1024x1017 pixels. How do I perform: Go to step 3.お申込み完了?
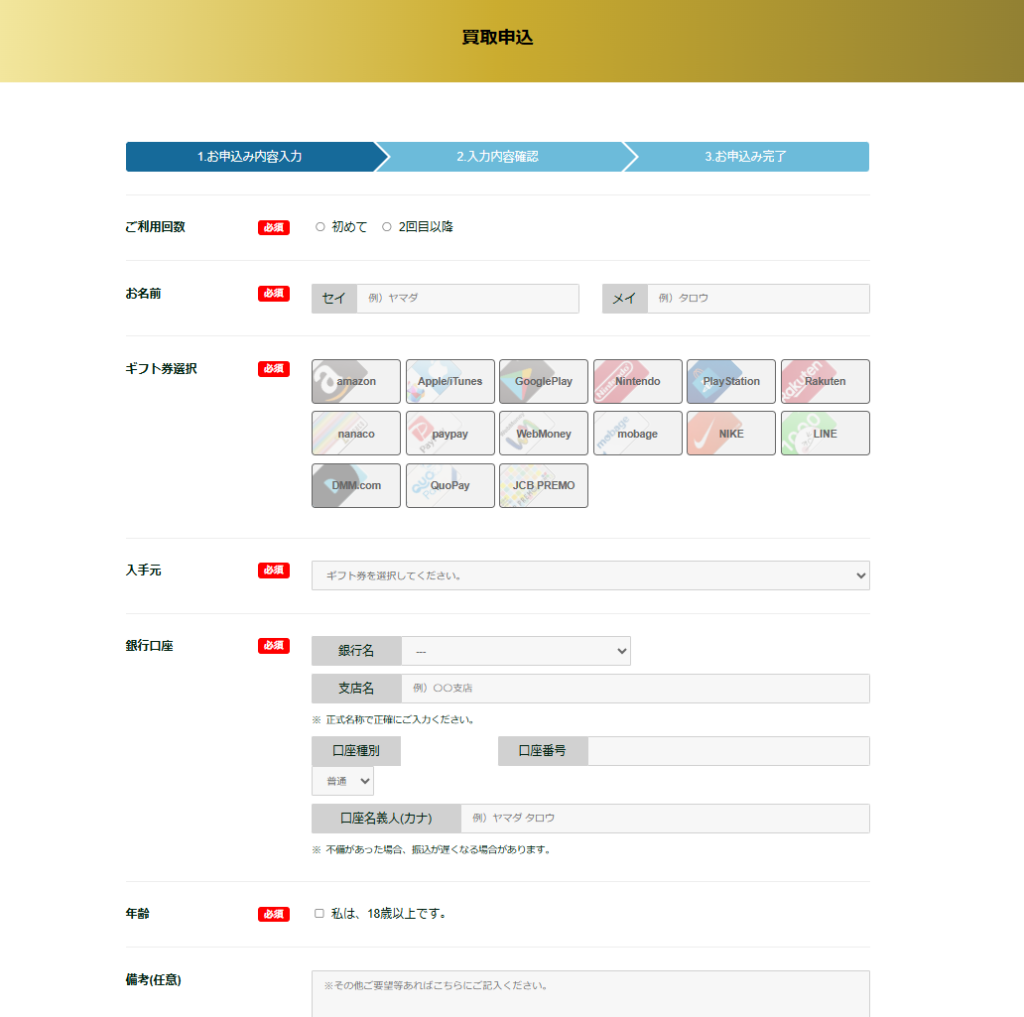tap(746, 157)
